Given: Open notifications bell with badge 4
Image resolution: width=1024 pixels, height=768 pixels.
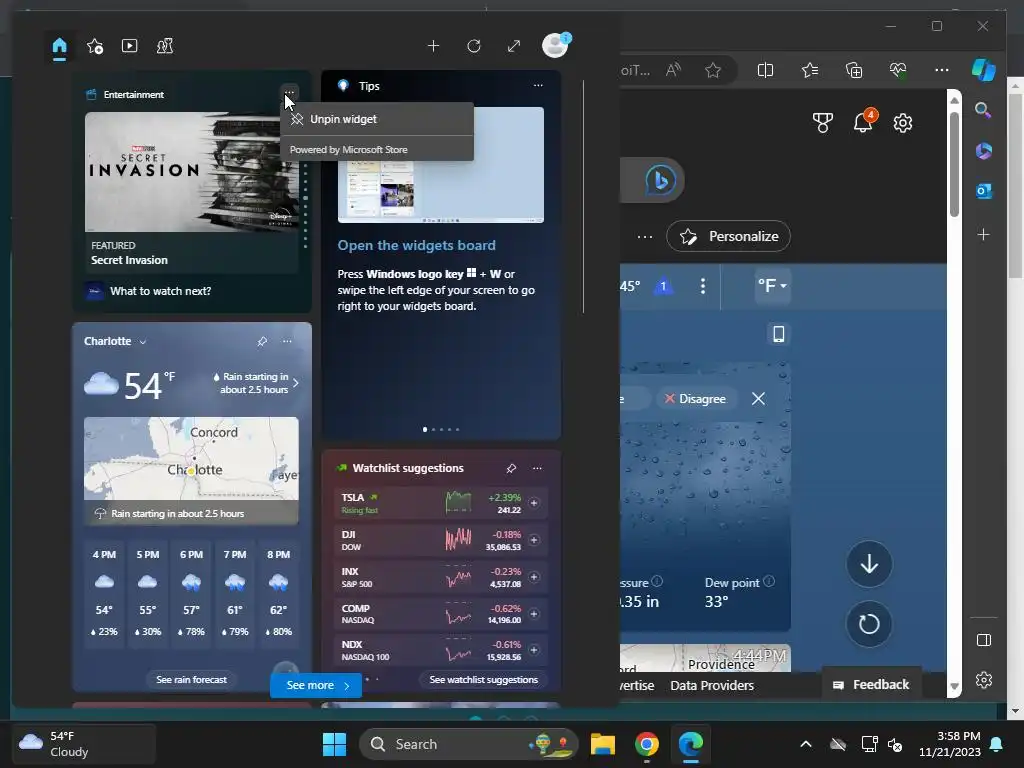Looking at the screenshot, I should 865,121.
